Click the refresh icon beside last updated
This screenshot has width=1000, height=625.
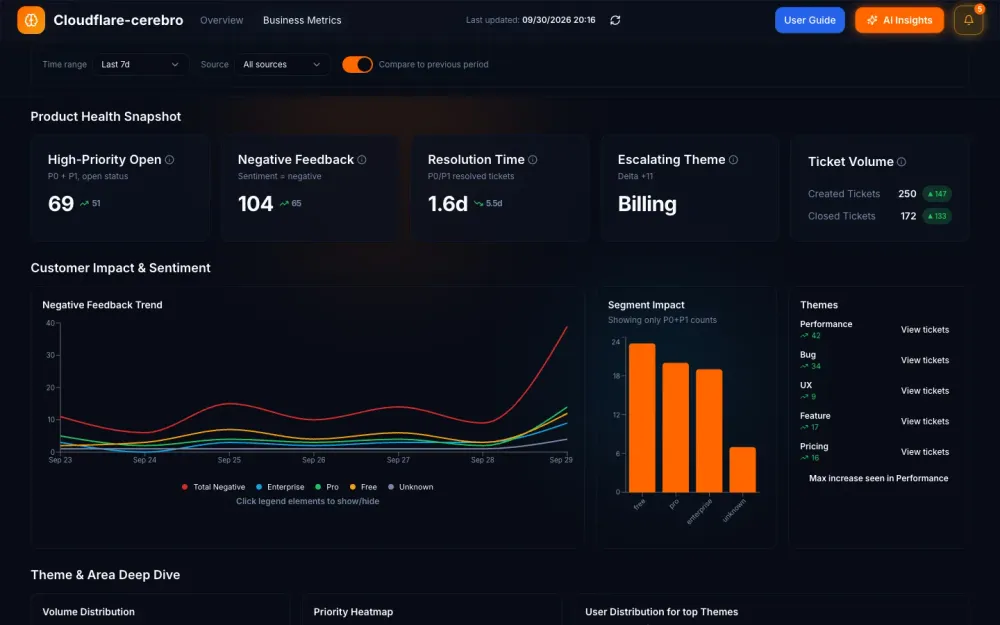[615, 20]
